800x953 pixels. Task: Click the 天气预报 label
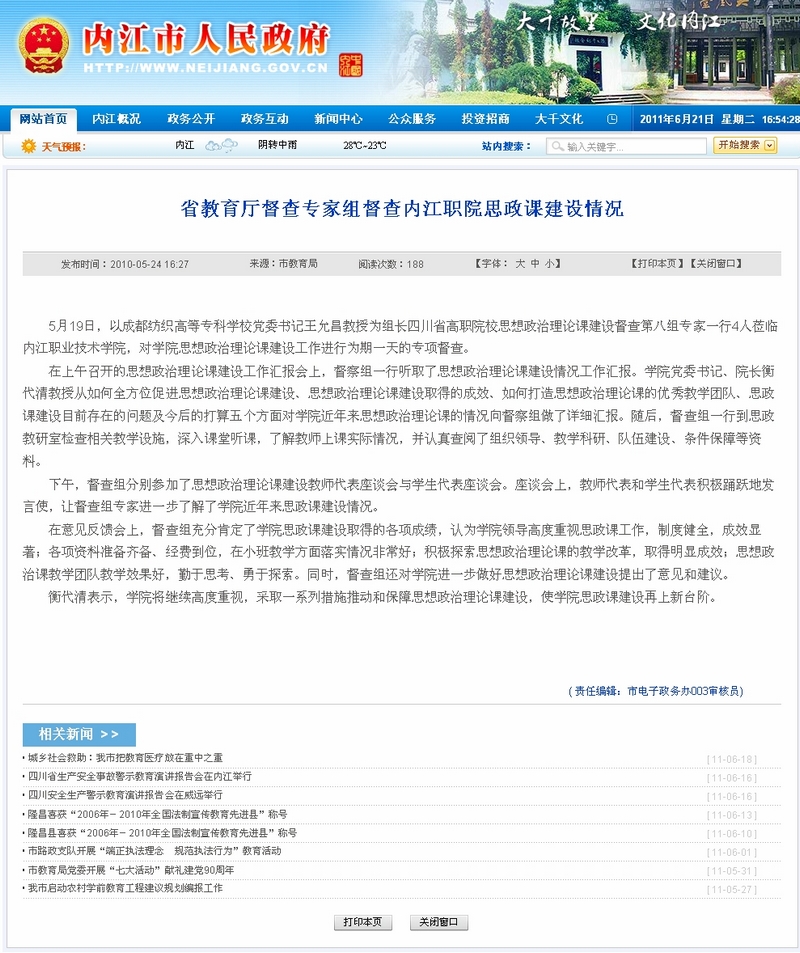click(64, 146)
